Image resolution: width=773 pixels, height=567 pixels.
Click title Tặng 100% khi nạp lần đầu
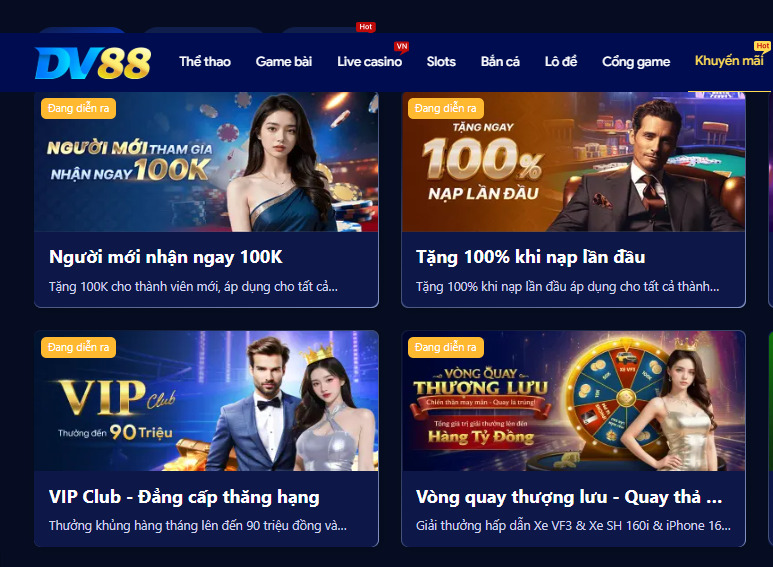click(530, 257)
